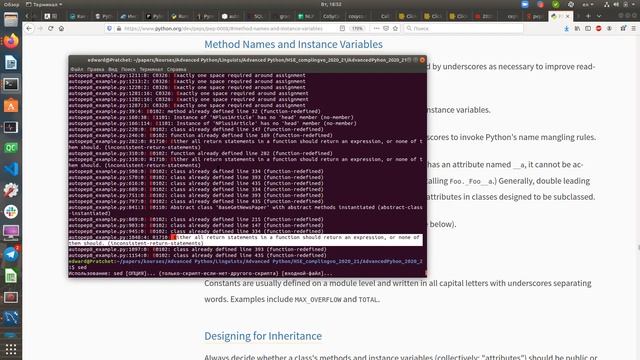Open Firefox library icon
640x360 pixels.
pyautogui.click(x=577, y=29)
